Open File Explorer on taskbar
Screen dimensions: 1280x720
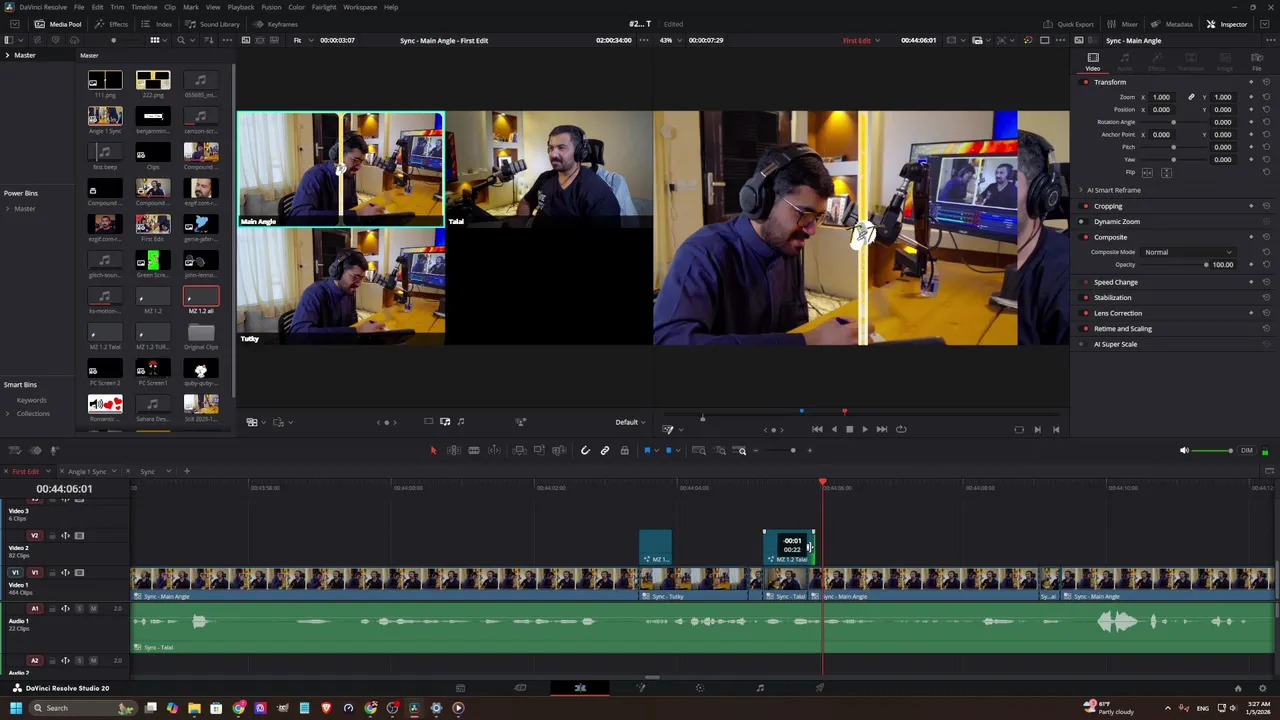point(194,708)
